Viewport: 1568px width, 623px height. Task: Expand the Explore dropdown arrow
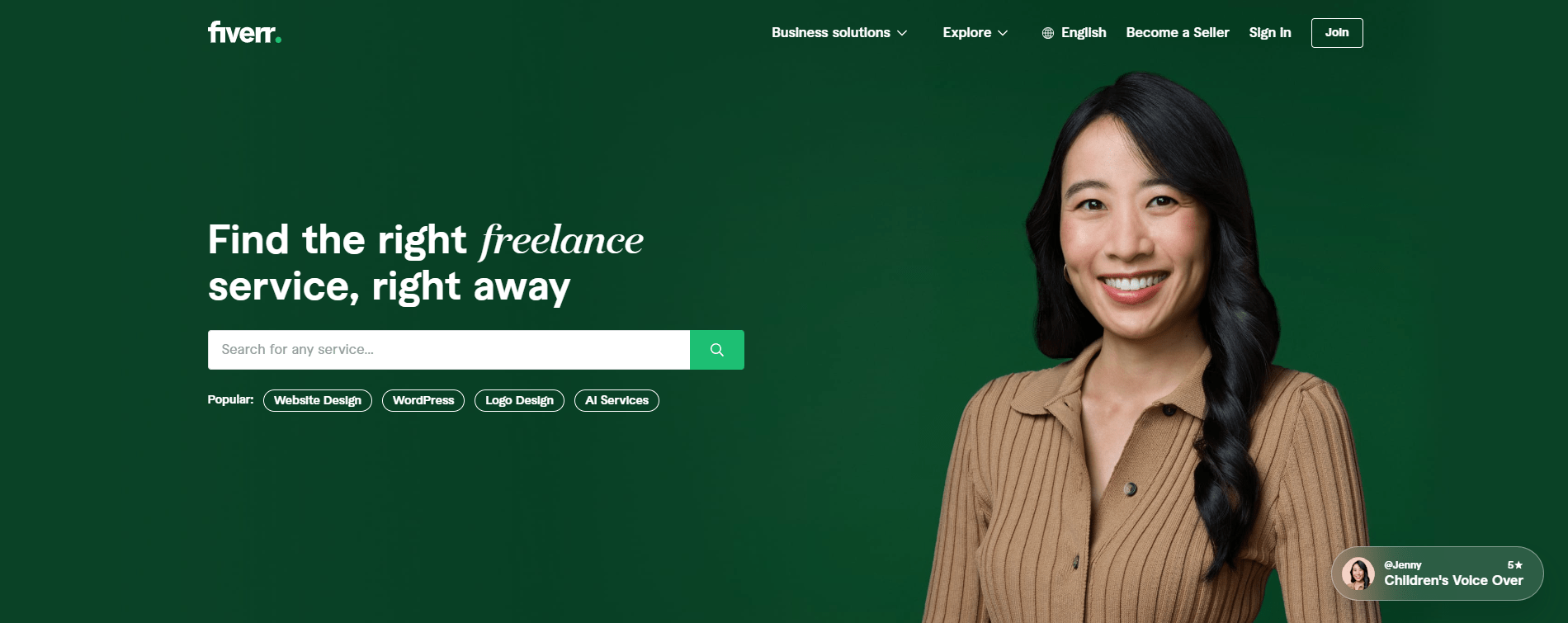click(1003, 33)
